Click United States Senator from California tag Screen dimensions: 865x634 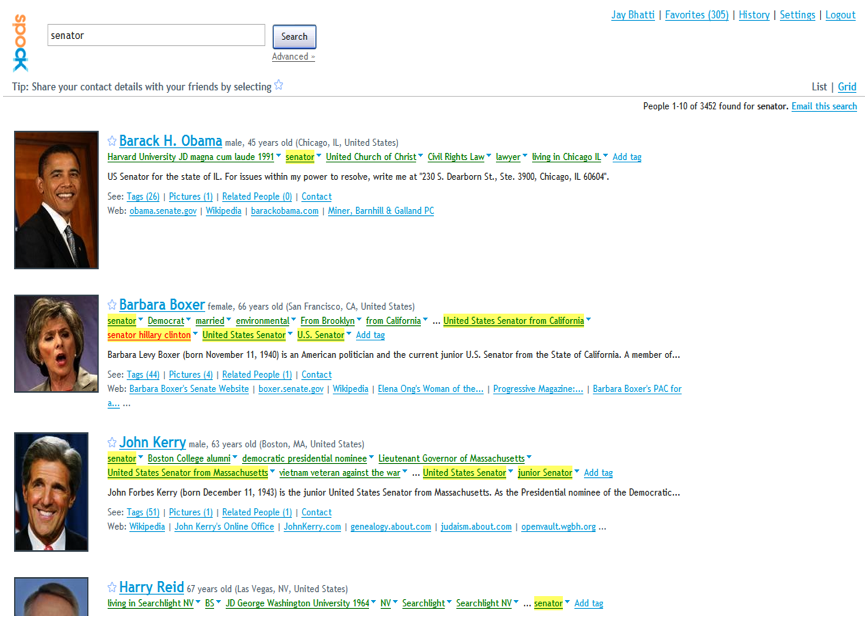click(514, 321)
